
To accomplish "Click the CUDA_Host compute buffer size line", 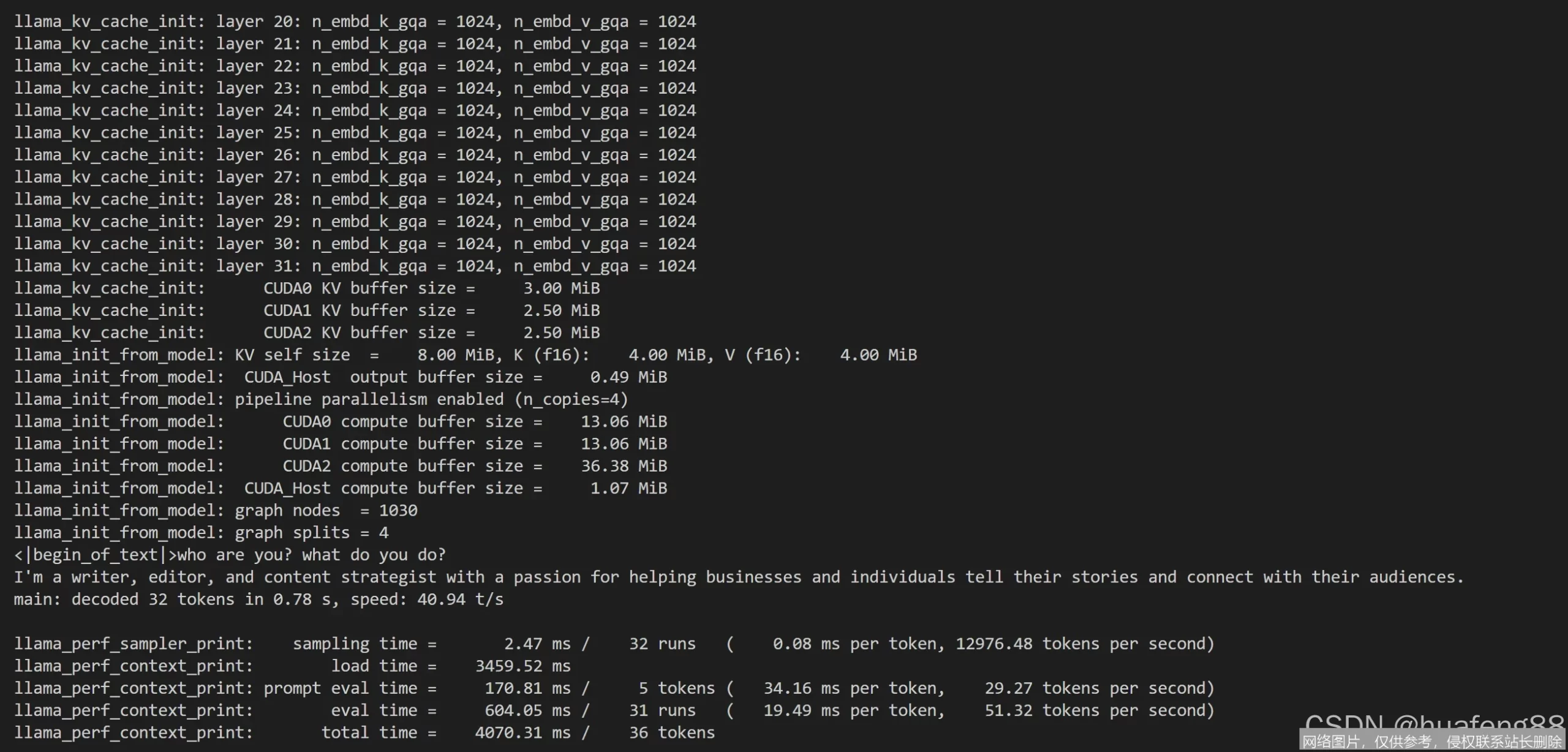I will pyautogui.click(x=341, y=488).
